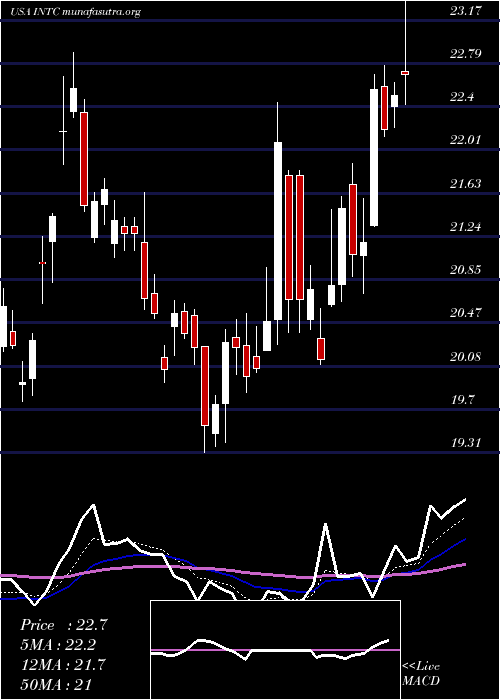The image size is (500, 700).
Task: Click the small red last candlestick near 22.7
Action: coord(405,72)
